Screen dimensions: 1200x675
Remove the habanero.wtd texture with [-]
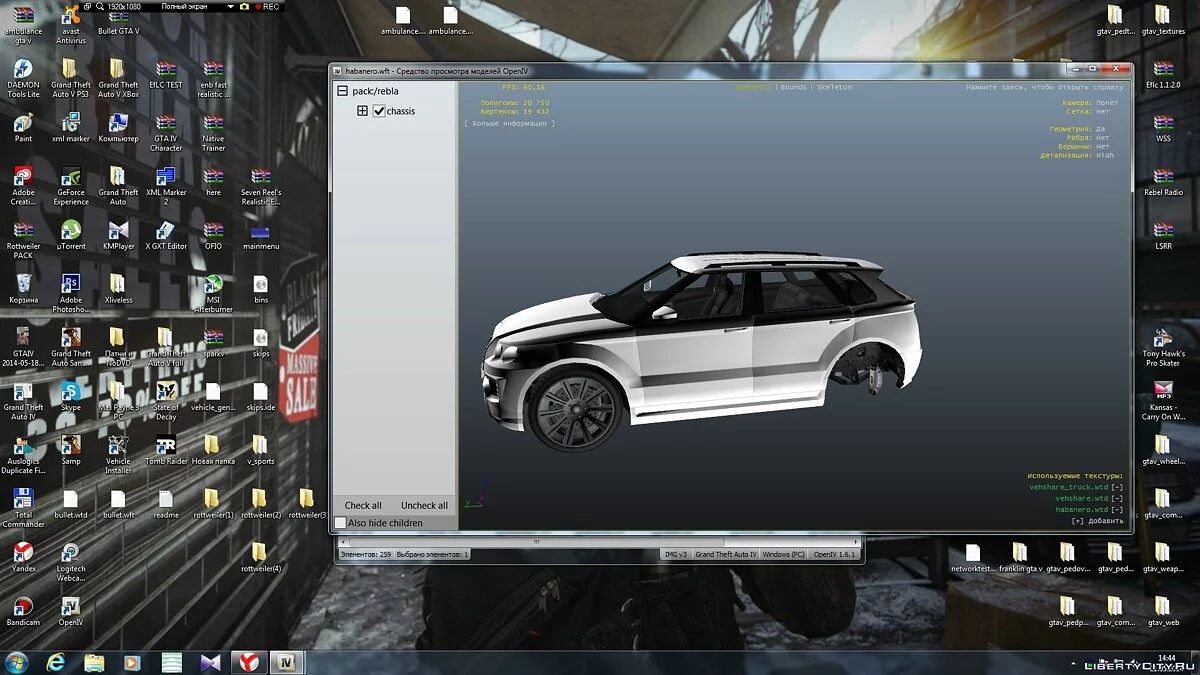pos(1117,509)
